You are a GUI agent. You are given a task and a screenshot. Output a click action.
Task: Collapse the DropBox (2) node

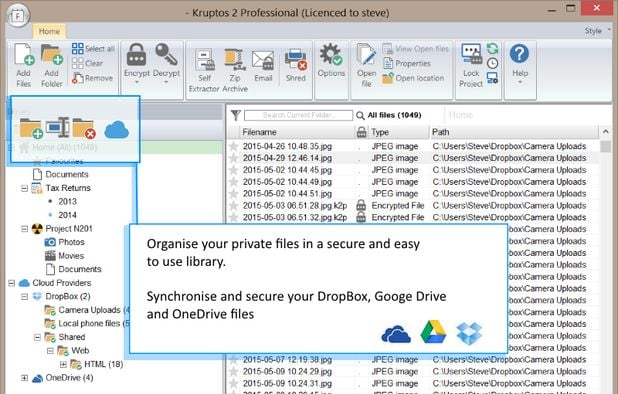(x=24, y=296)
